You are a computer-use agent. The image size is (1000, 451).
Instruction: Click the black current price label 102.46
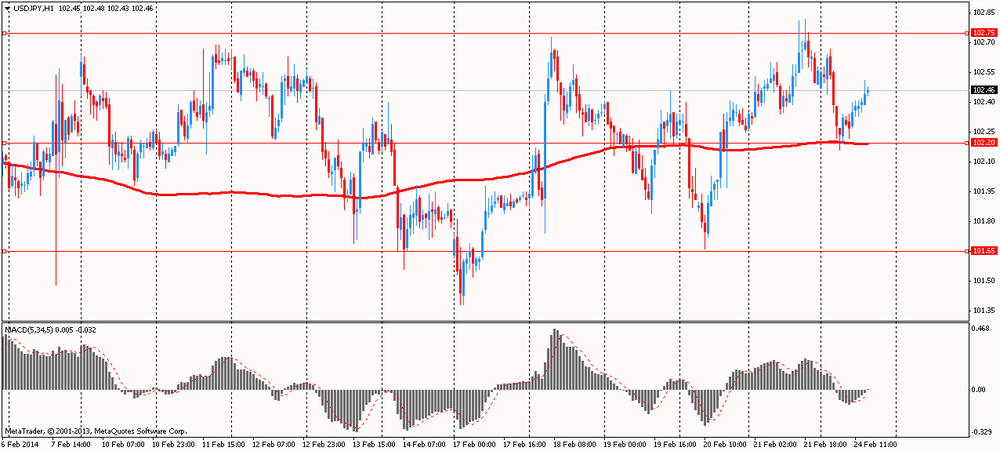click(x=982, y=91)
